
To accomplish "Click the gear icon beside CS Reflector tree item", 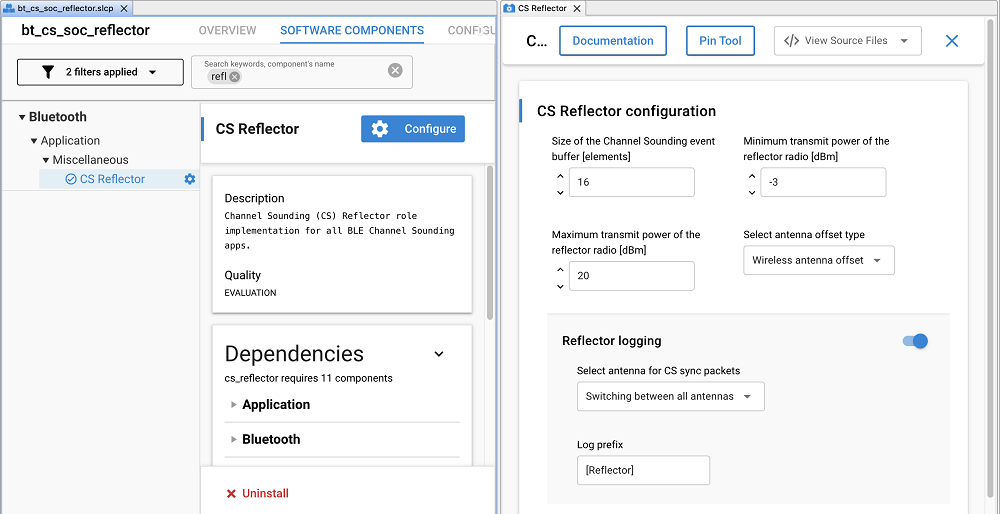I will pyautogui.click(x=190, y=179).
